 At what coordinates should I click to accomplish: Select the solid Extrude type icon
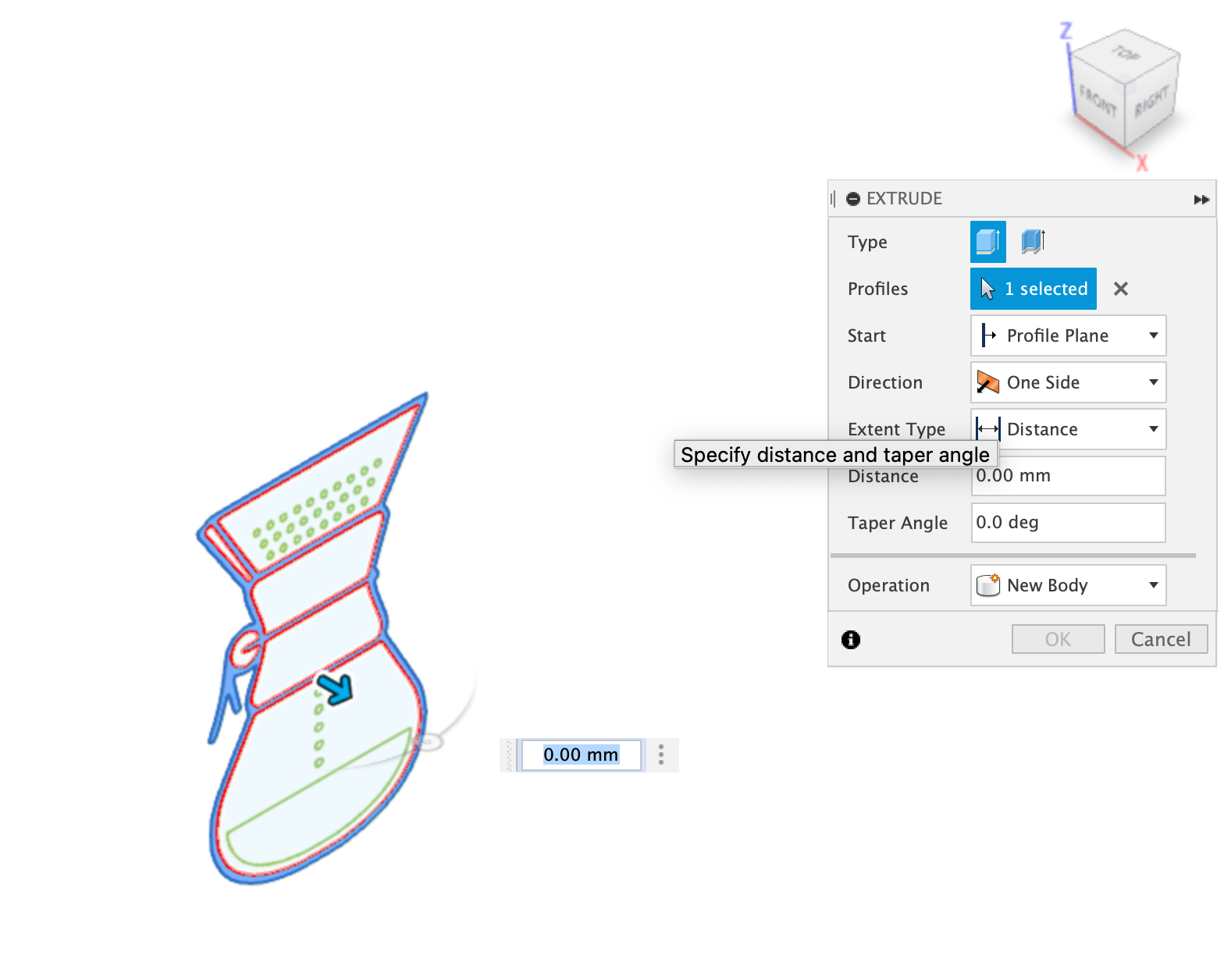987,242
